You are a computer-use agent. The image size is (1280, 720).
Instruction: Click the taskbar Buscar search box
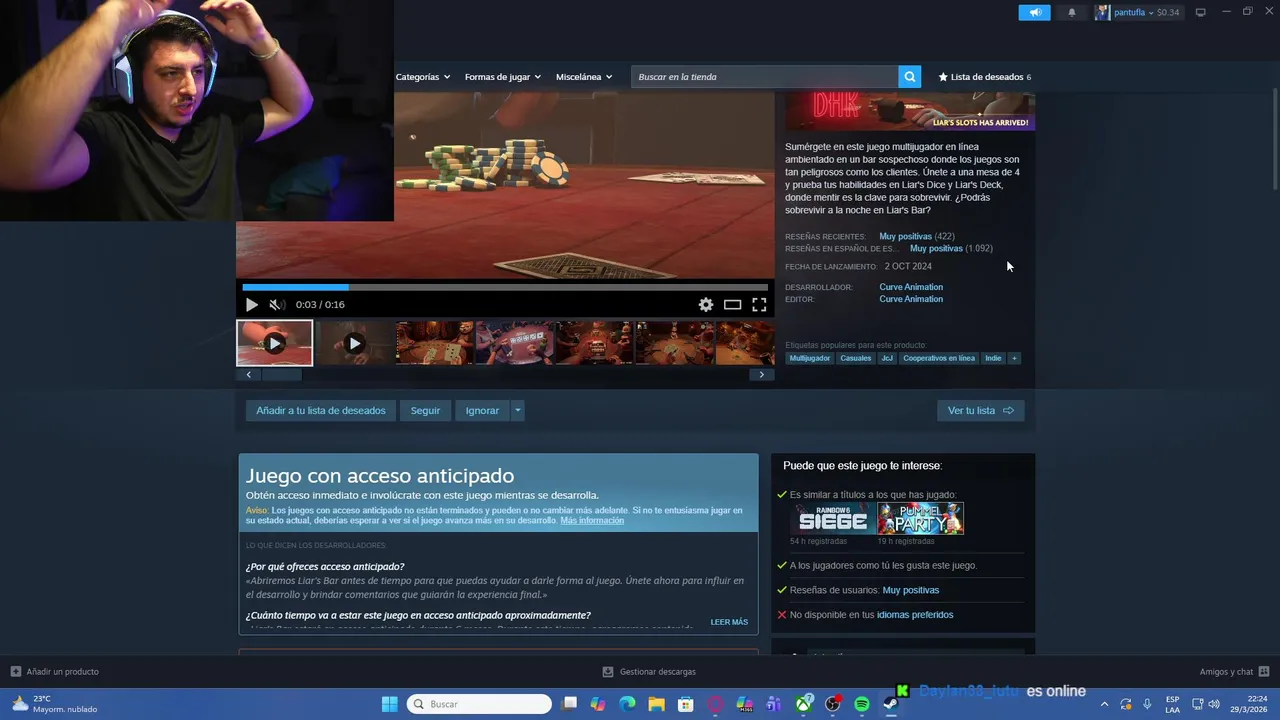pos(480,704)
